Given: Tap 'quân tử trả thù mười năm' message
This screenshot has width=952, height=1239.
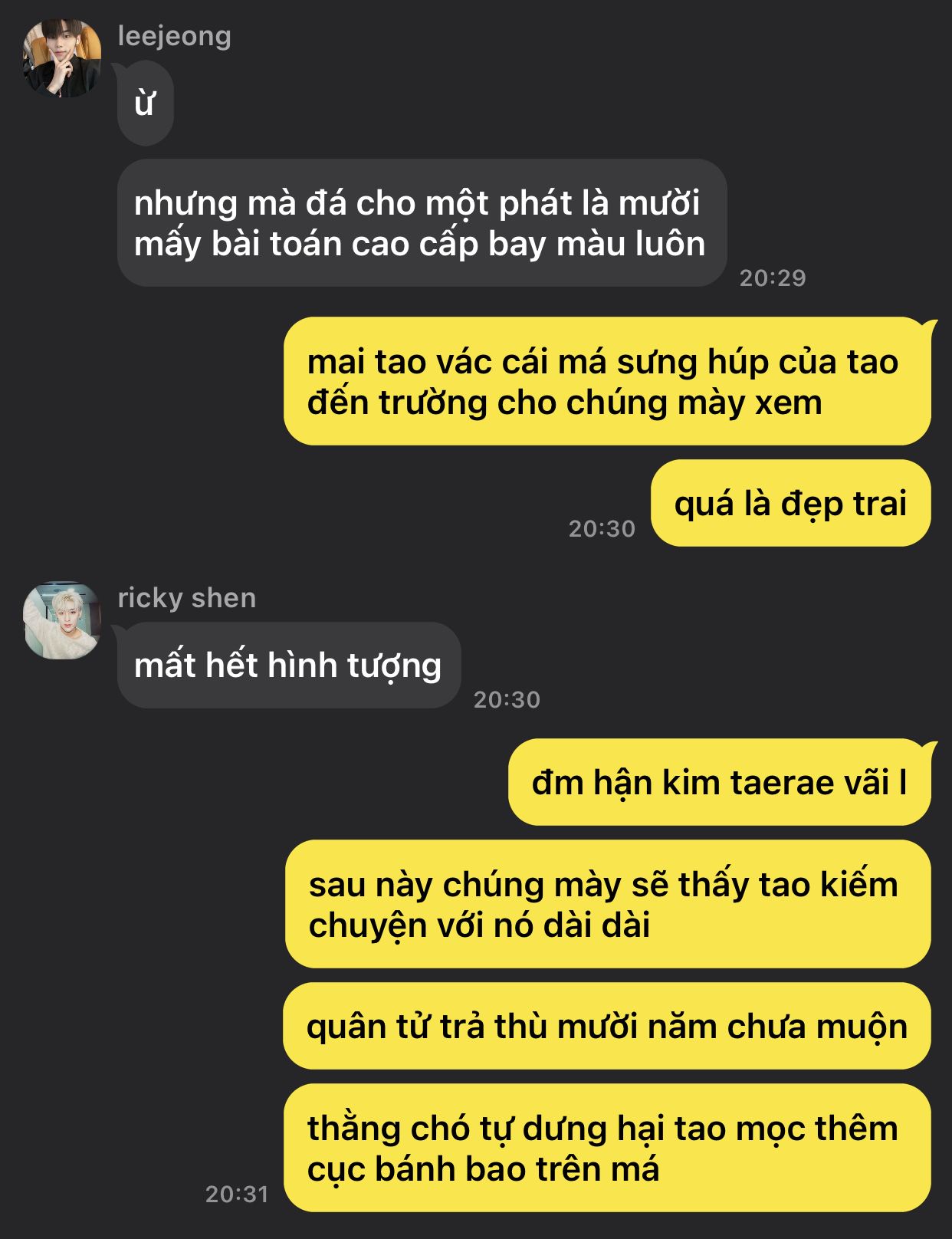Looking at the screenshot, I should [x=607, y=1026].
